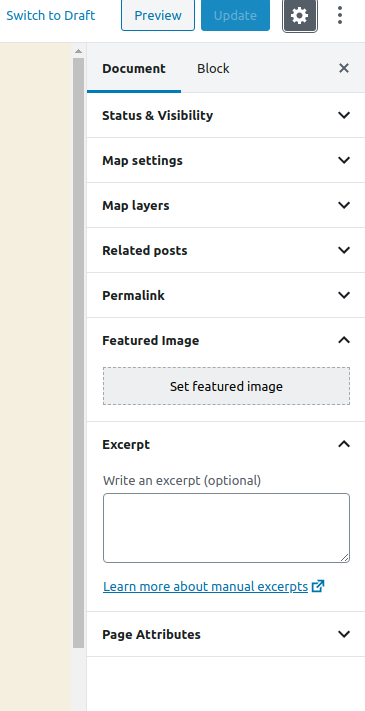Expand the Status & Visibility panel
This screenshot has height=711, width=365.
pos(226,115)
